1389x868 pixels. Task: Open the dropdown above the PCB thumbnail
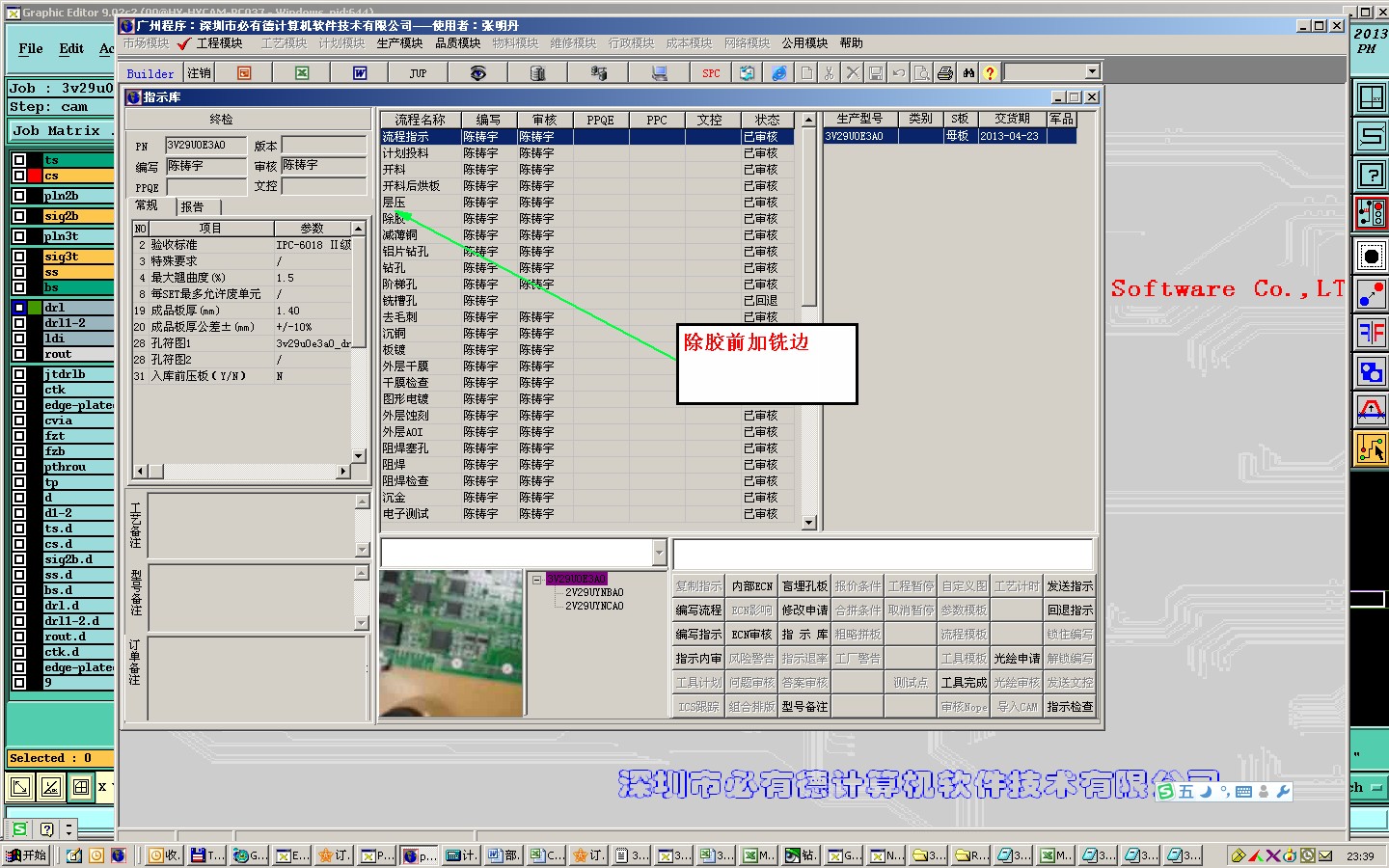tap(660, 553)
